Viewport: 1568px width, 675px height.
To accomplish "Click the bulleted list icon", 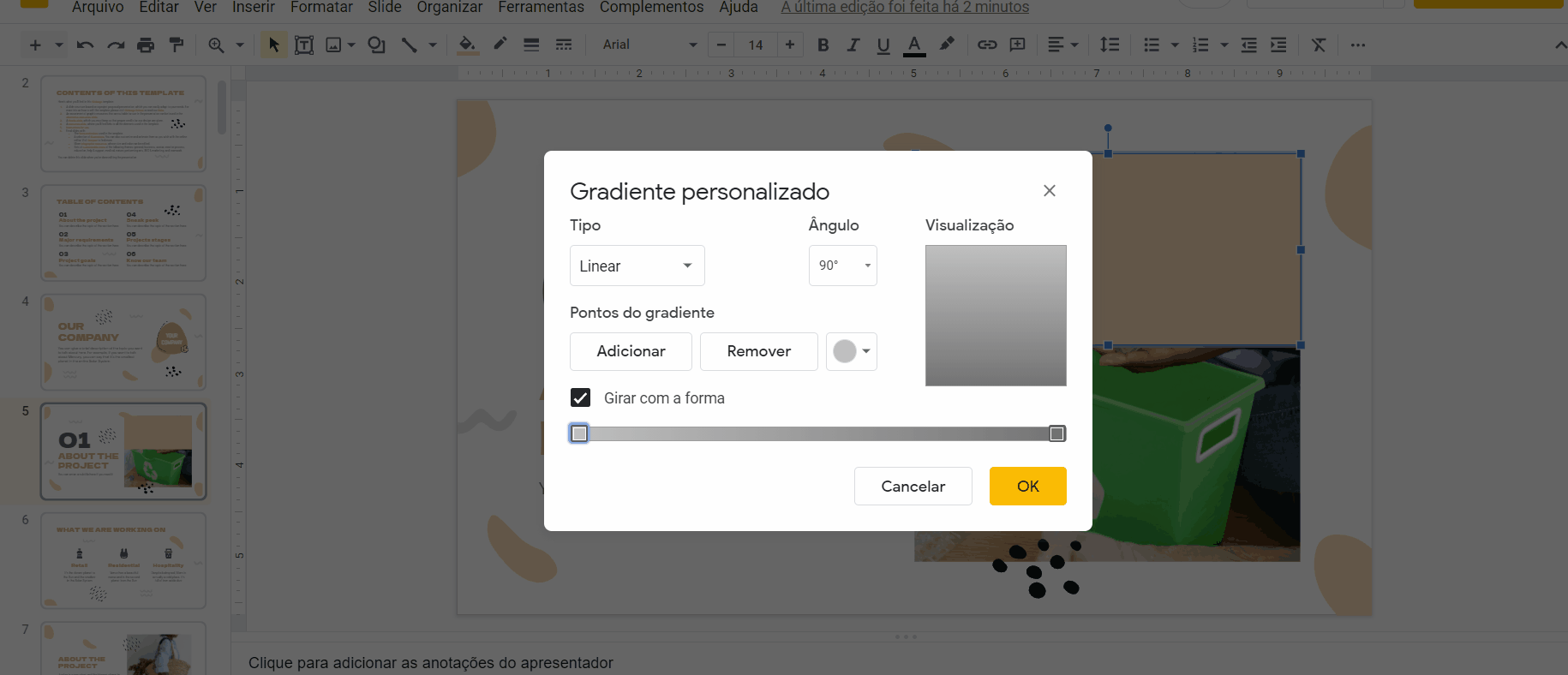I will (1152, 45).
